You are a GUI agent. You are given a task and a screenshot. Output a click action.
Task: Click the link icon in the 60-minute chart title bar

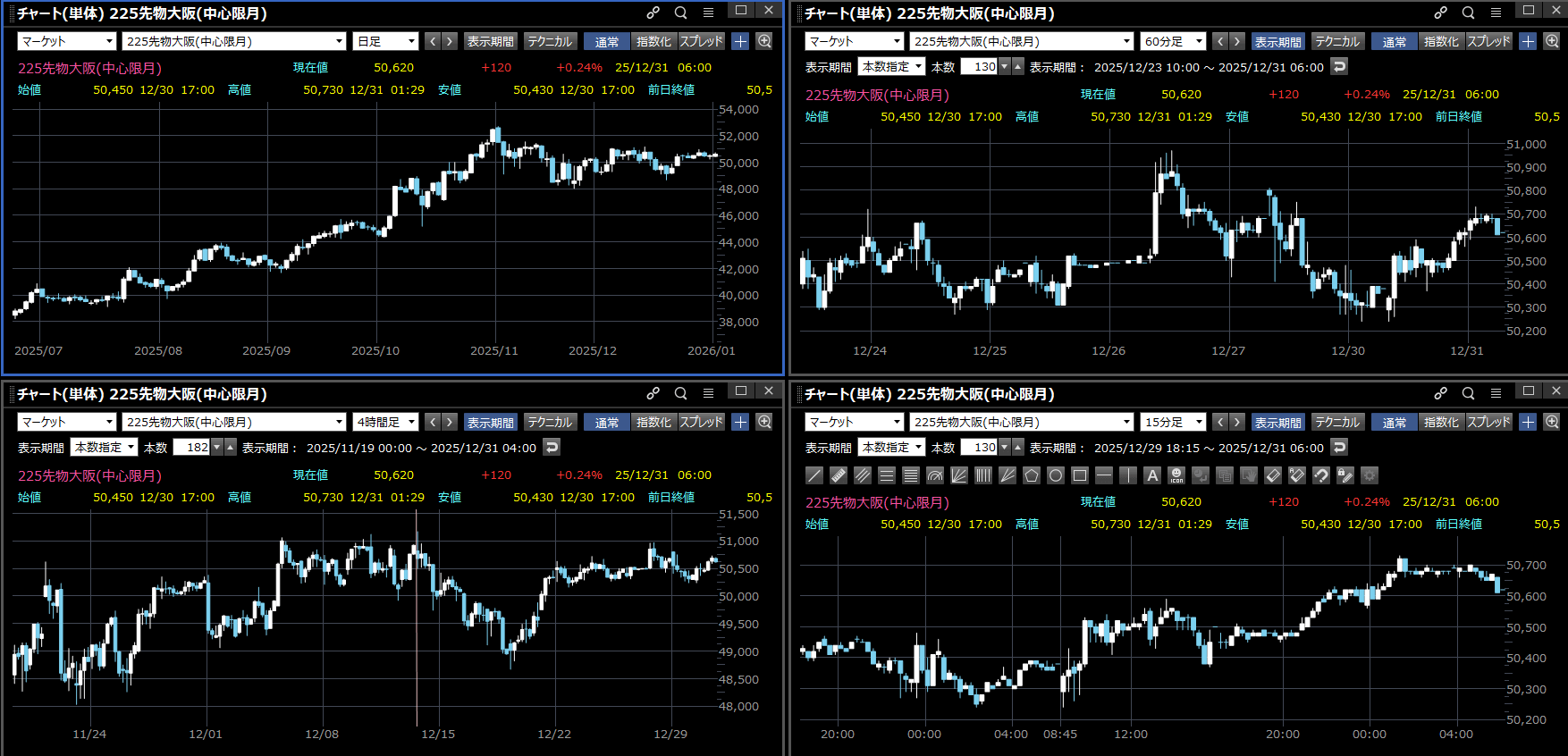pyautogui.click(x=1440, y=13)
